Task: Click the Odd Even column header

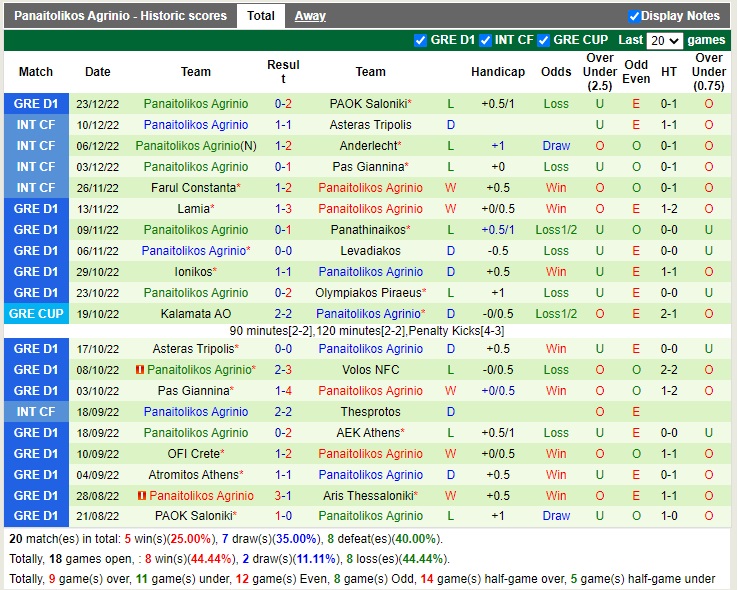Action: [636, 72]
